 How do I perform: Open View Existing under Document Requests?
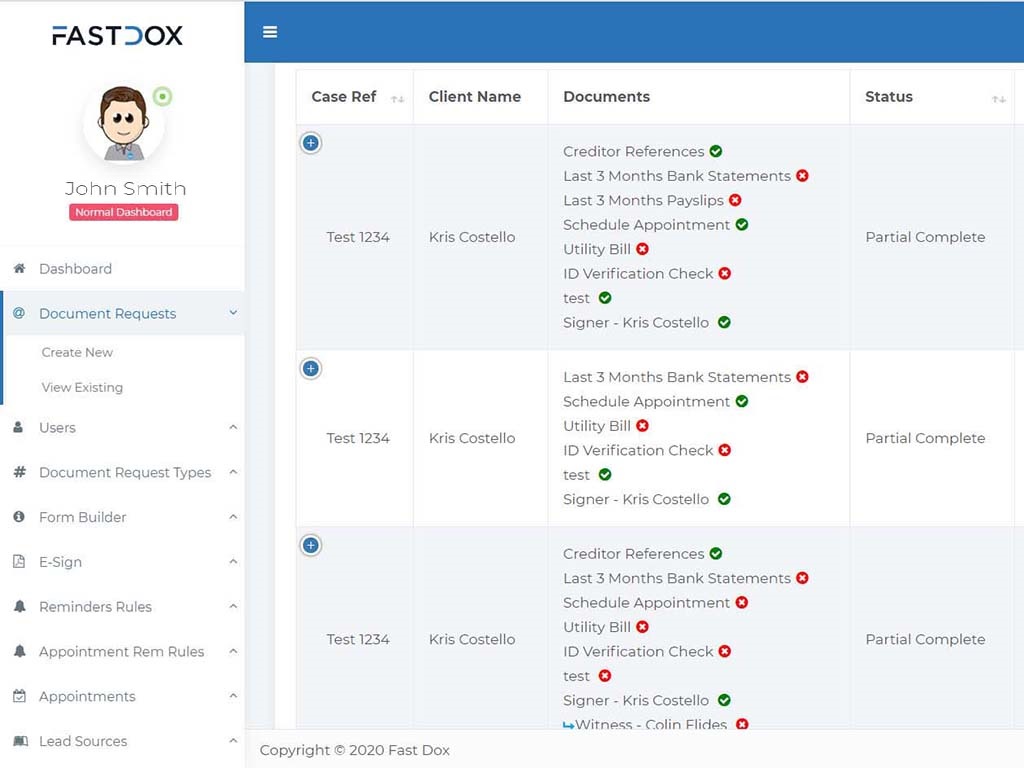[82, 387]
